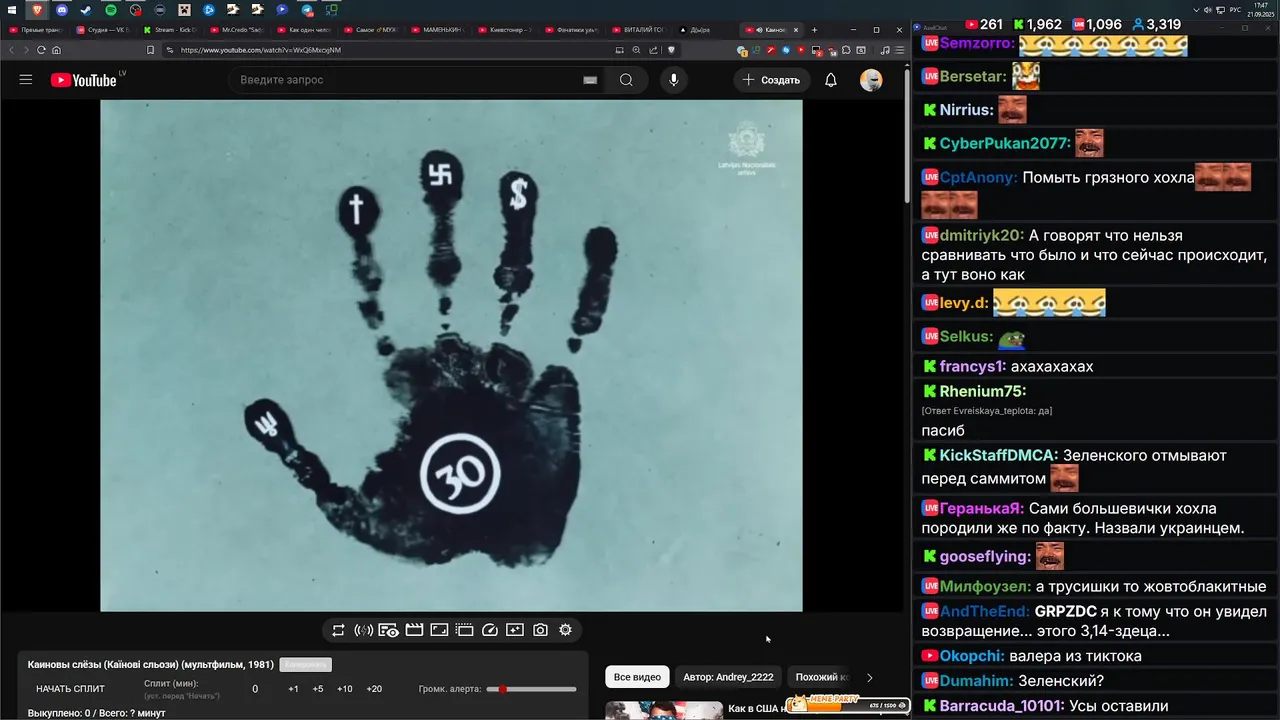
Task: Open the enhancer settings gear icon
Action: 565,630
